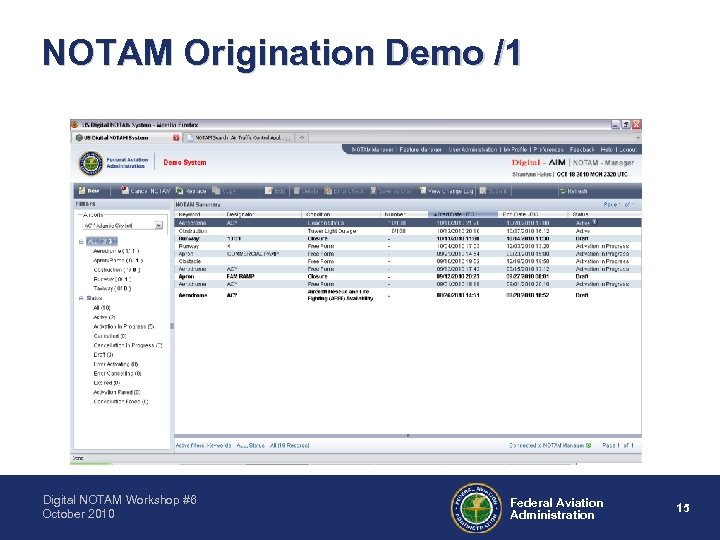This screenshot has height=540, width=720.
Task: Select the Aerodrome keyword filter
Action: [116, 251]
